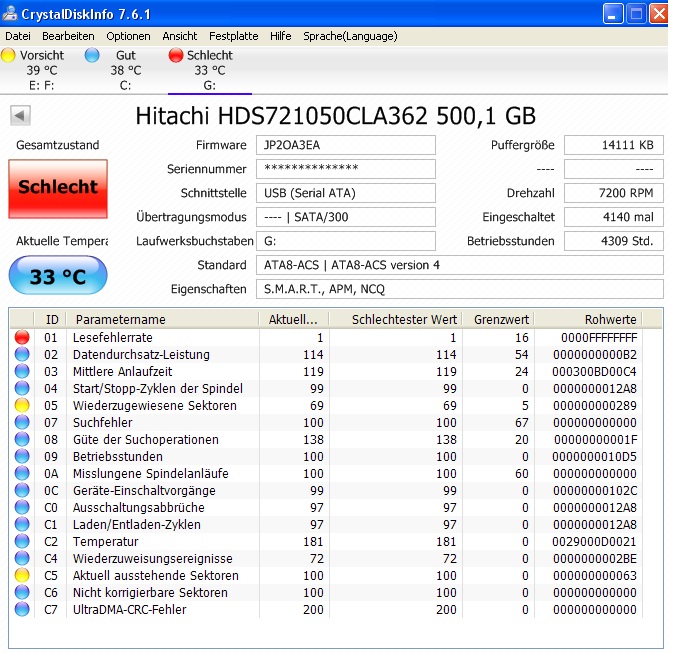Open the Sprache(Language) menu

click(x=350, y=36)
